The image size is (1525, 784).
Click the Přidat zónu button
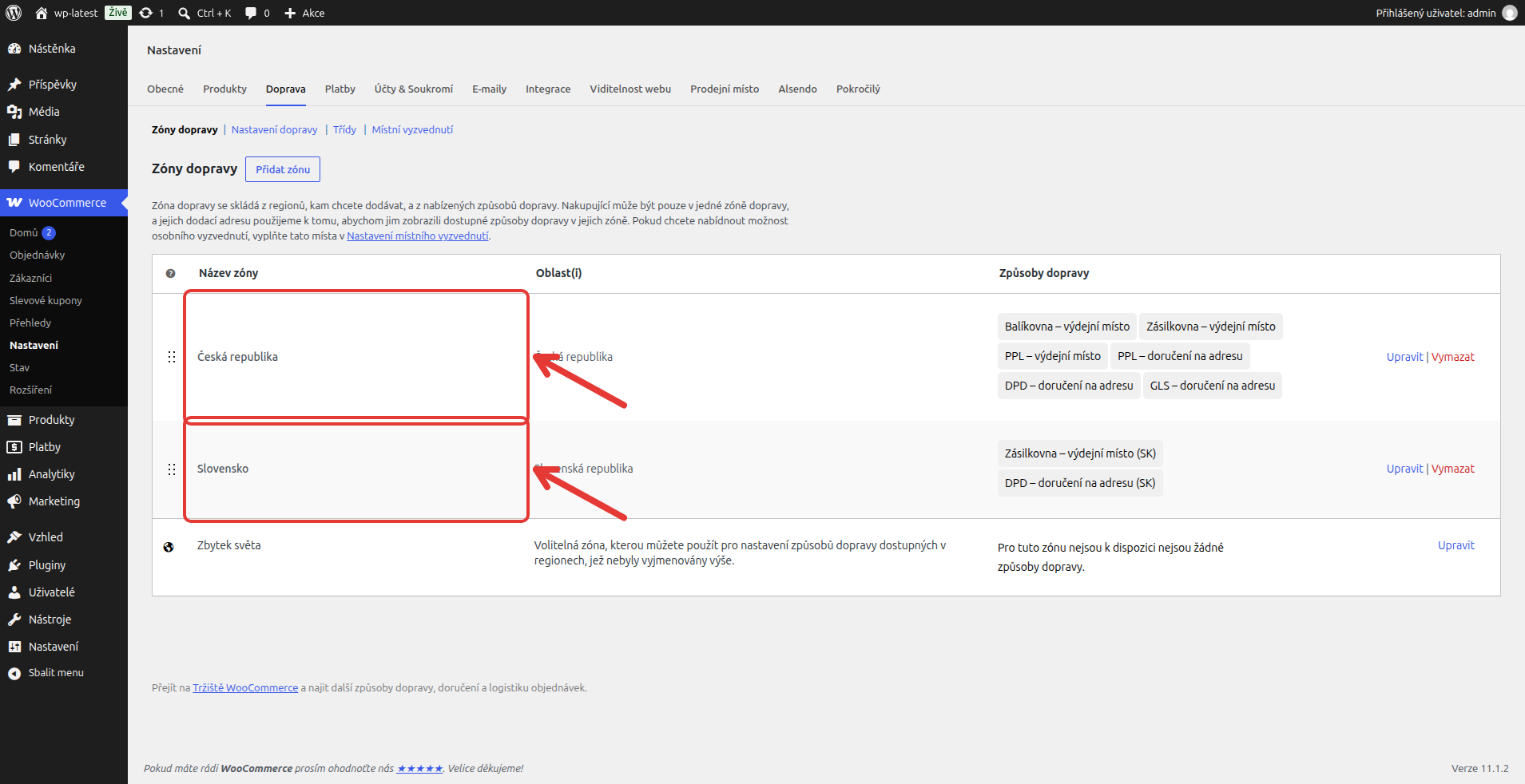[283, 169]
